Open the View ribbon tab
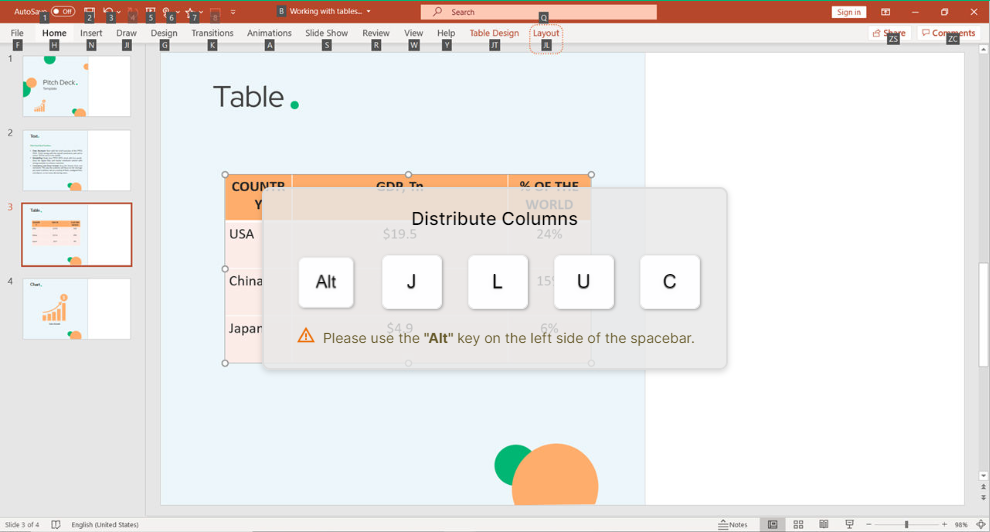990x532 pixels. tap(414, 33)
